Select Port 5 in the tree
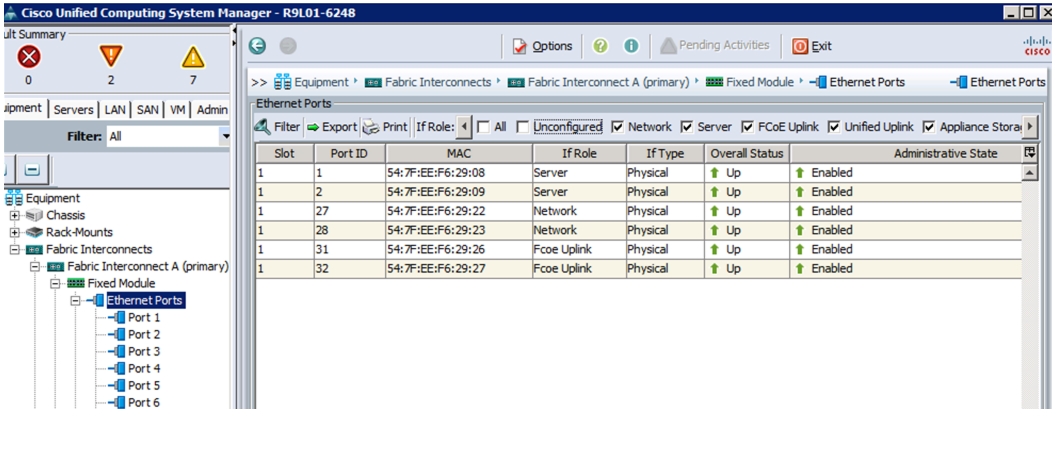The width and height of the screenshot is (1058, 449). click(144, 386)
